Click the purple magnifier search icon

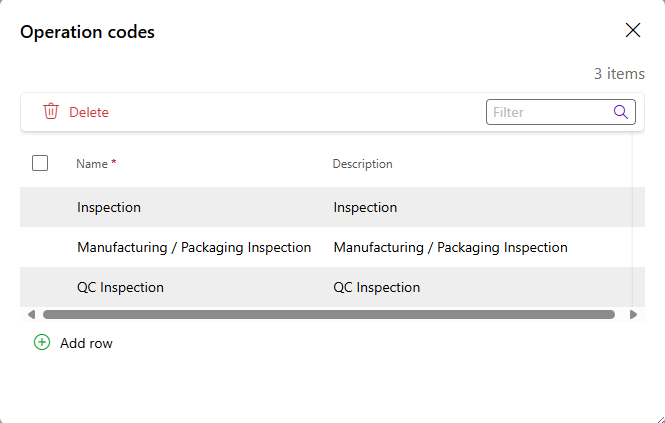click(620, 112)
